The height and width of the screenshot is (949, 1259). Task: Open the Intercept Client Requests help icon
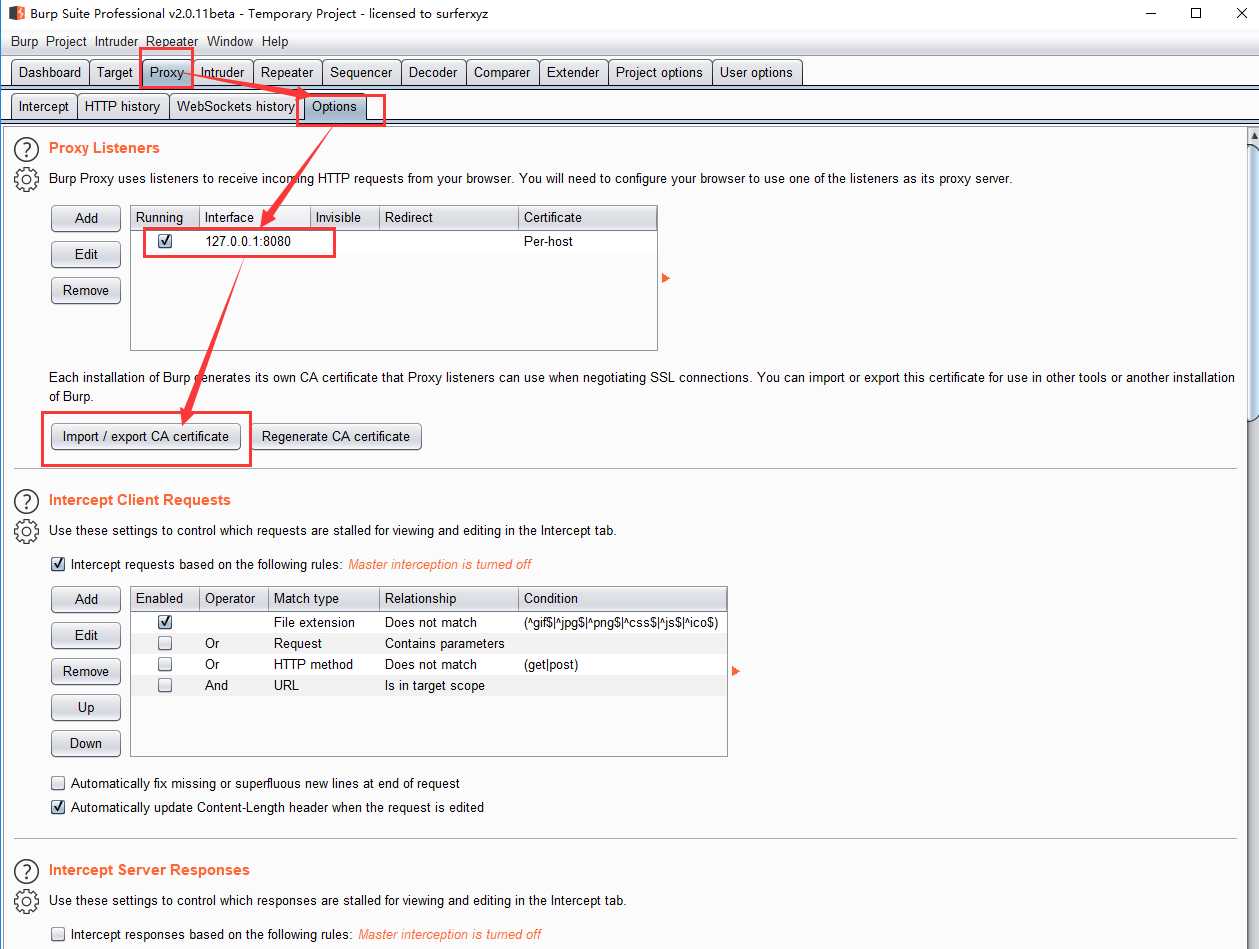point(26,501)
